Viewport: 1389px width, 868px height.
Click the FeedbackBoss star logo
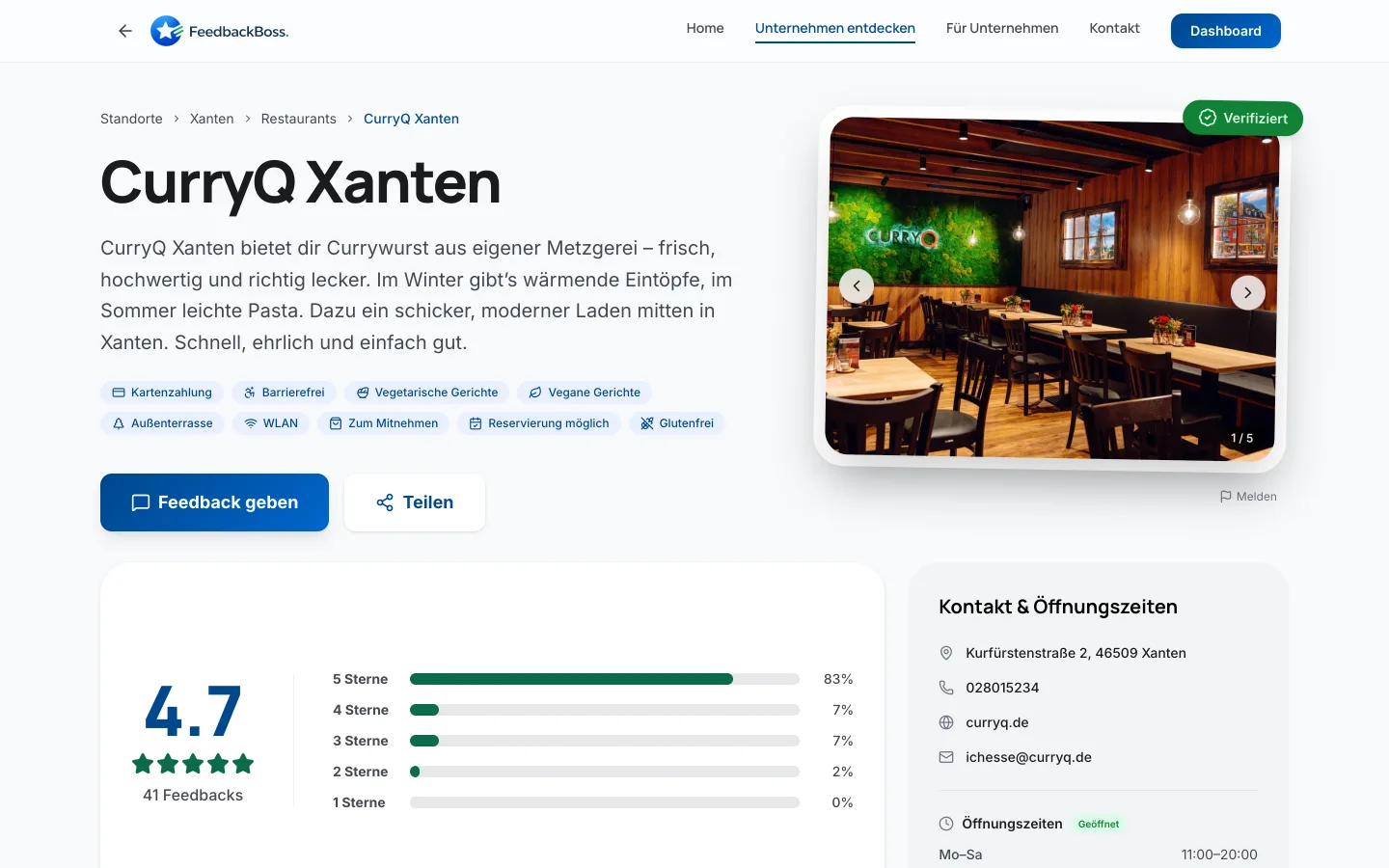tap(167, 31)
